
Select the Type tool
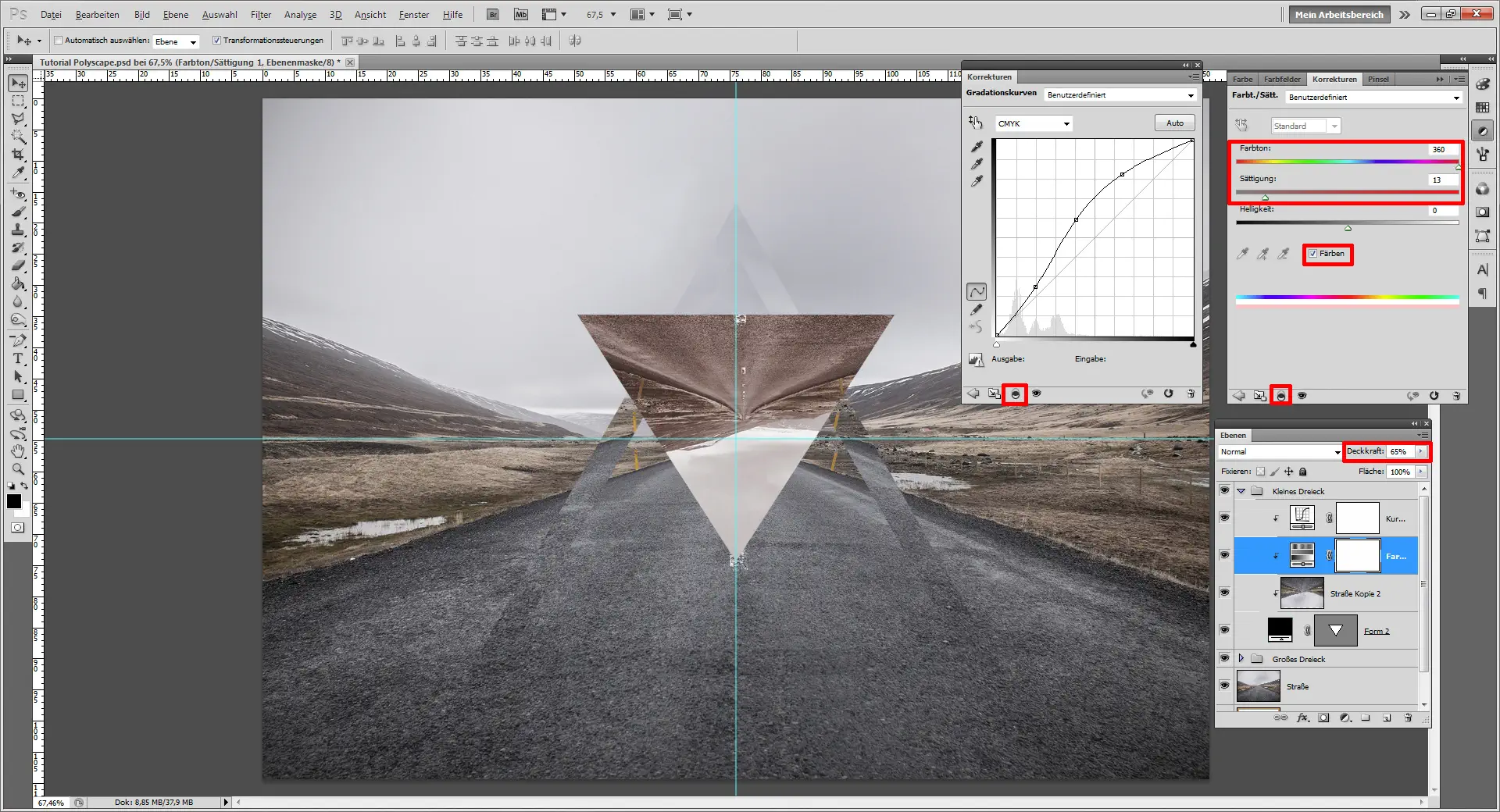click(x=19, y=359)
